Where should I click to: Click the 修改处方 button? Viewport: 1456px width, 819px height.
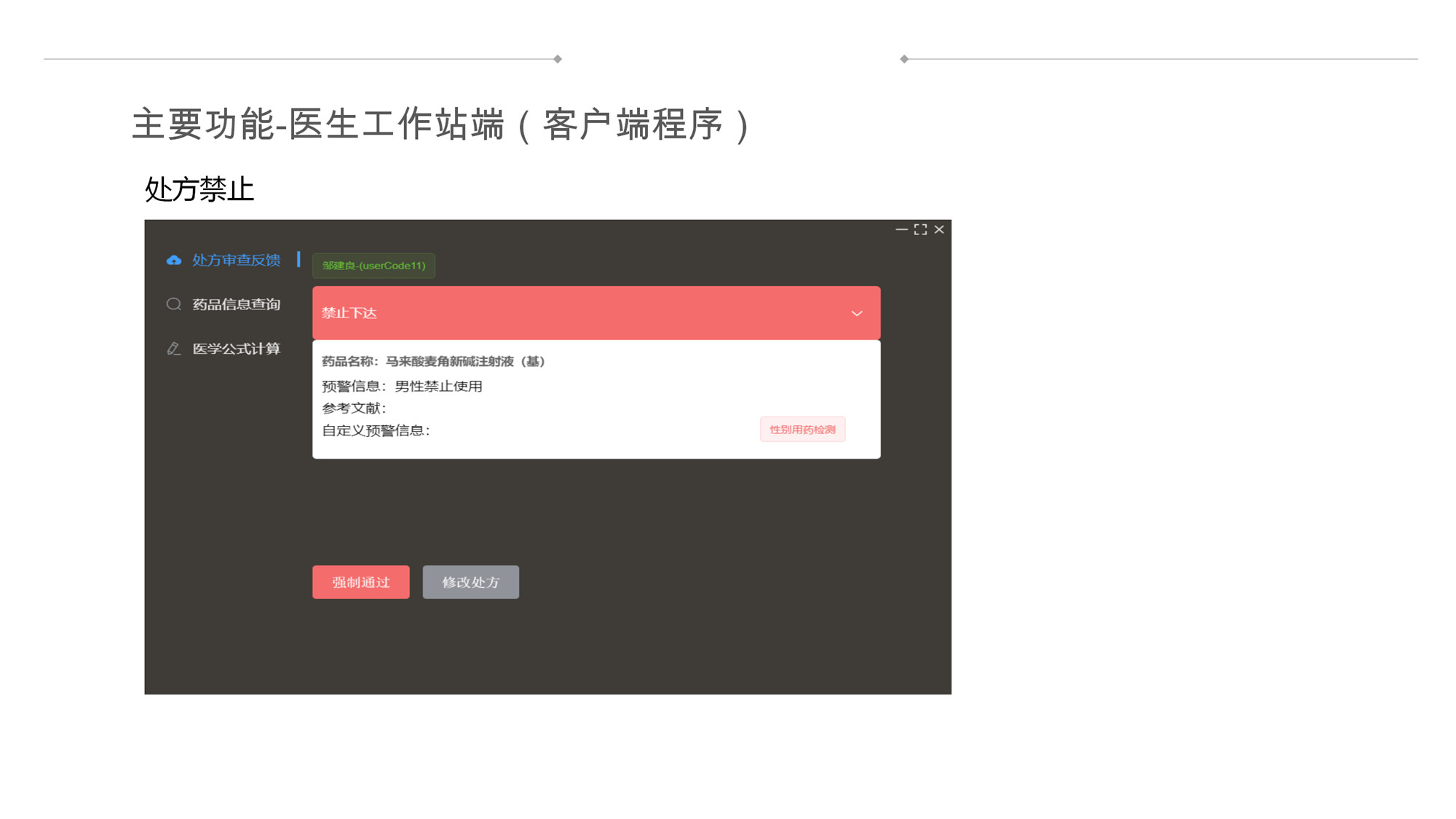tap(471, 582)
